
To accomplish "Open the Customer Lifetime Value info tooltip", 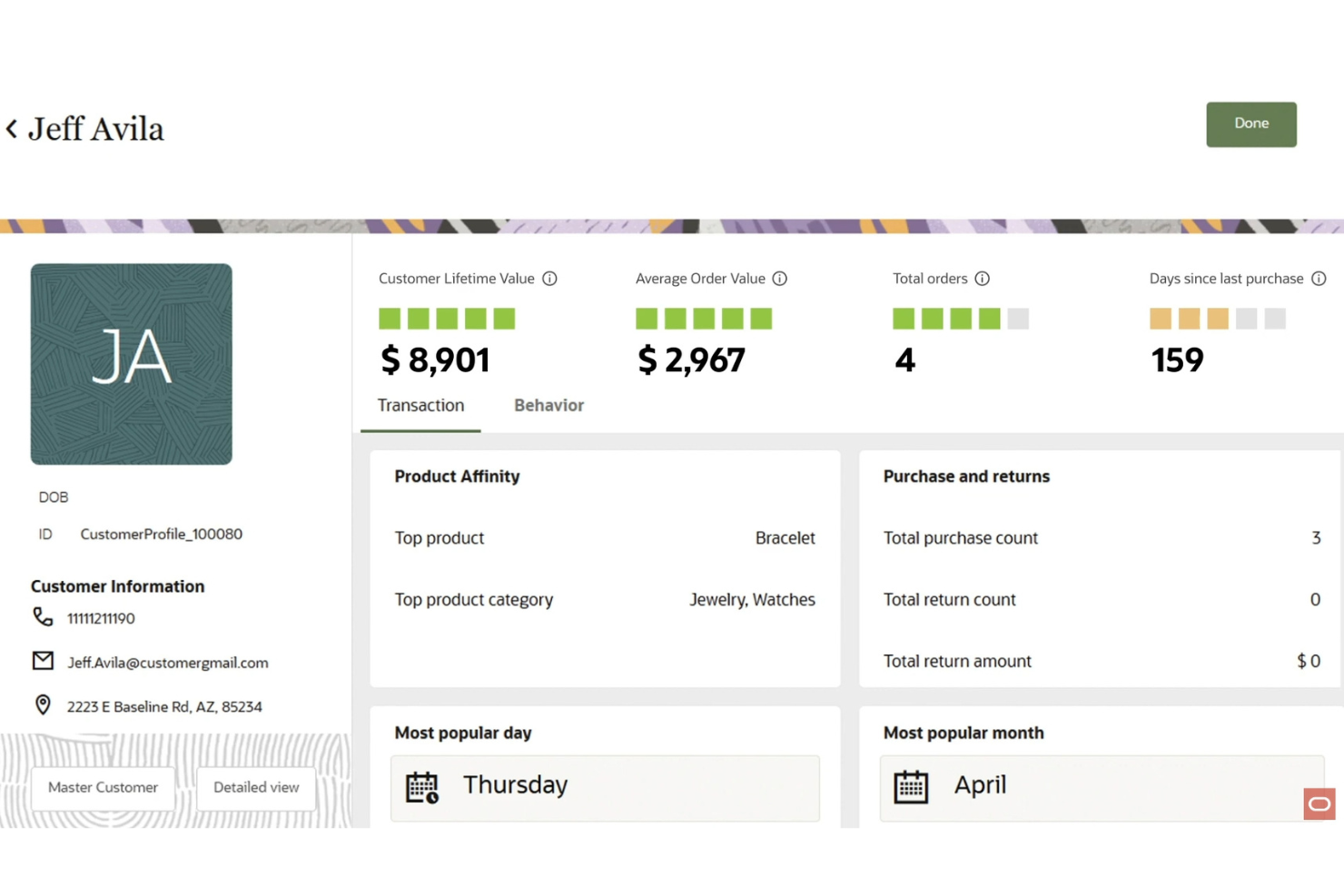I will (x=549, y=279).
